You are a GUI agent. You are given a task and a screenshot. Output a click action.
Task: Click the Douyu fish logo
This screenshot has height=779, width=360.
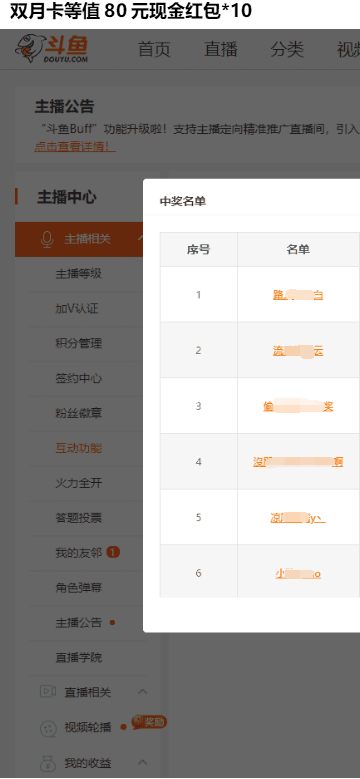click(x=52, y=49)
